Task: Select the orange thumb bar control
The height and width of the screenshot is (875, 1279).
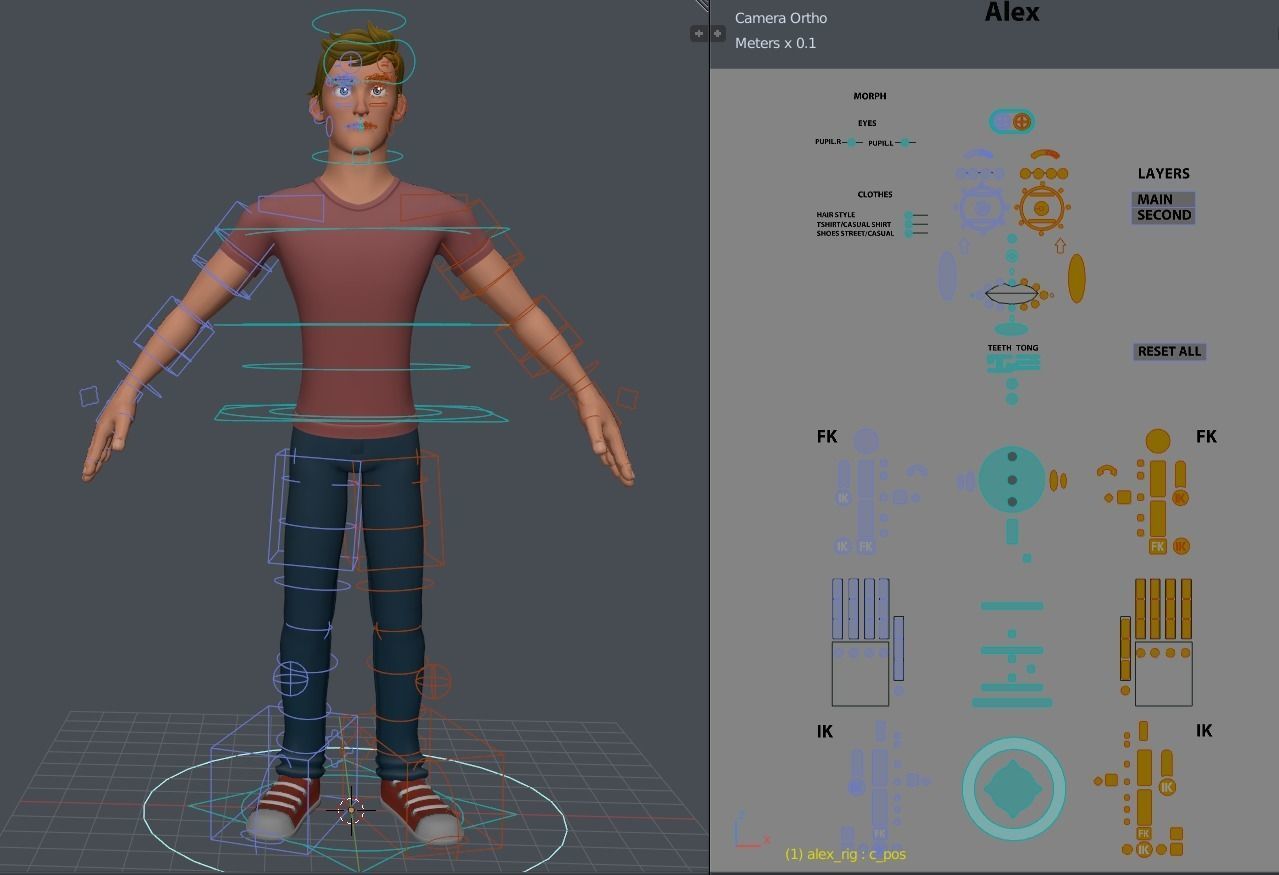Action: coord(1125,648)
